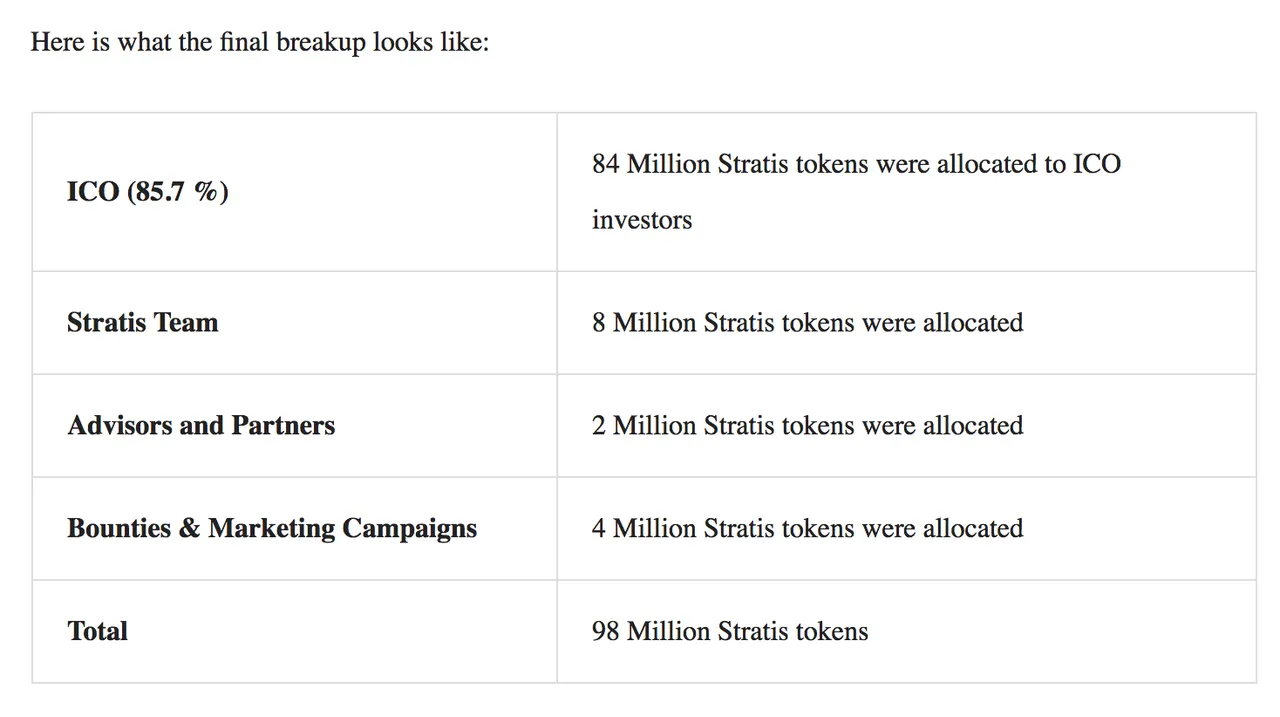Select the 'ICO (85.7 %)' row header
The image size is (1280, 717).
(x=148, y=191)
